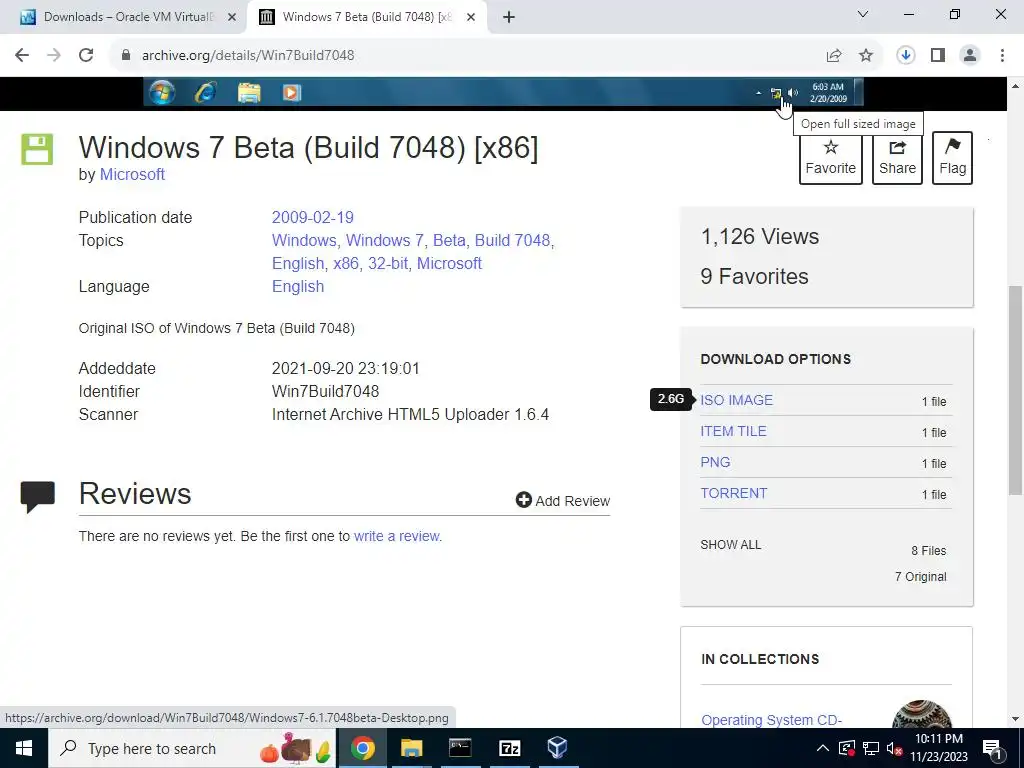Image resolution: width=1024 pixels, height=768 pixels.
Task: Click the 9 Favorites text
Action: click(754, 276)
